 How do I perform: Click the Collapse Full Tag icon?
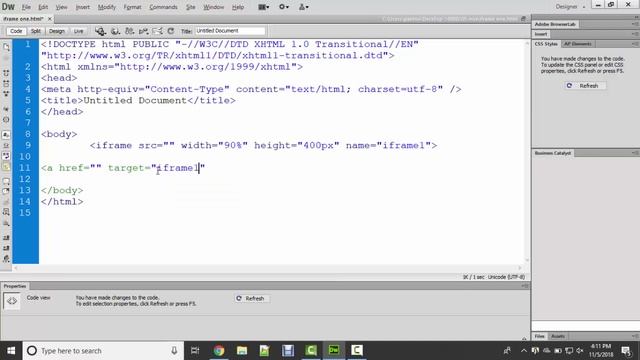[x=6, y=73]
